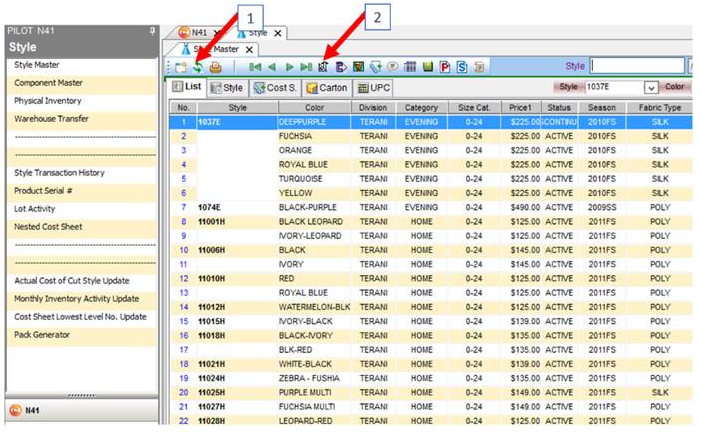Go to previous record arrow

(272, 67)
